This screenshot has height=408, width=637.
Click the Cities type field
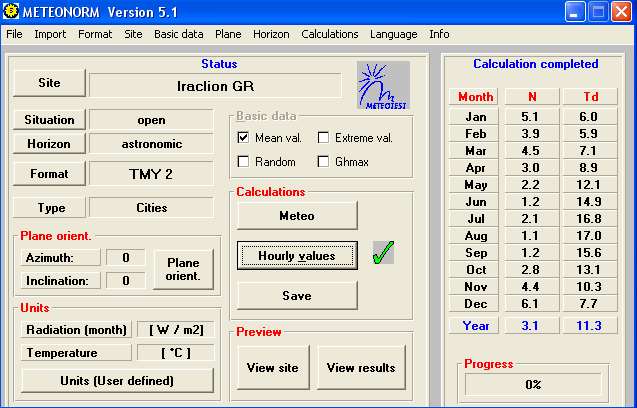pyautogui.click(x=151, y=208)
